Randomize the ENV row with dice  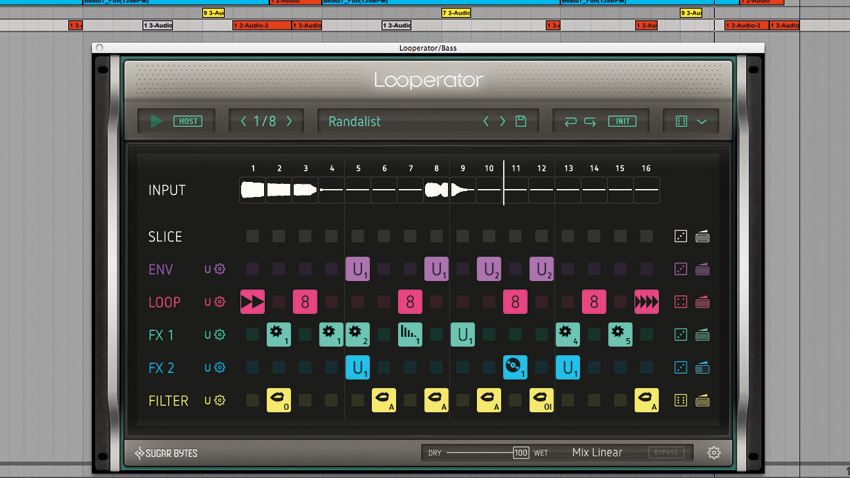tap(680, 269)
